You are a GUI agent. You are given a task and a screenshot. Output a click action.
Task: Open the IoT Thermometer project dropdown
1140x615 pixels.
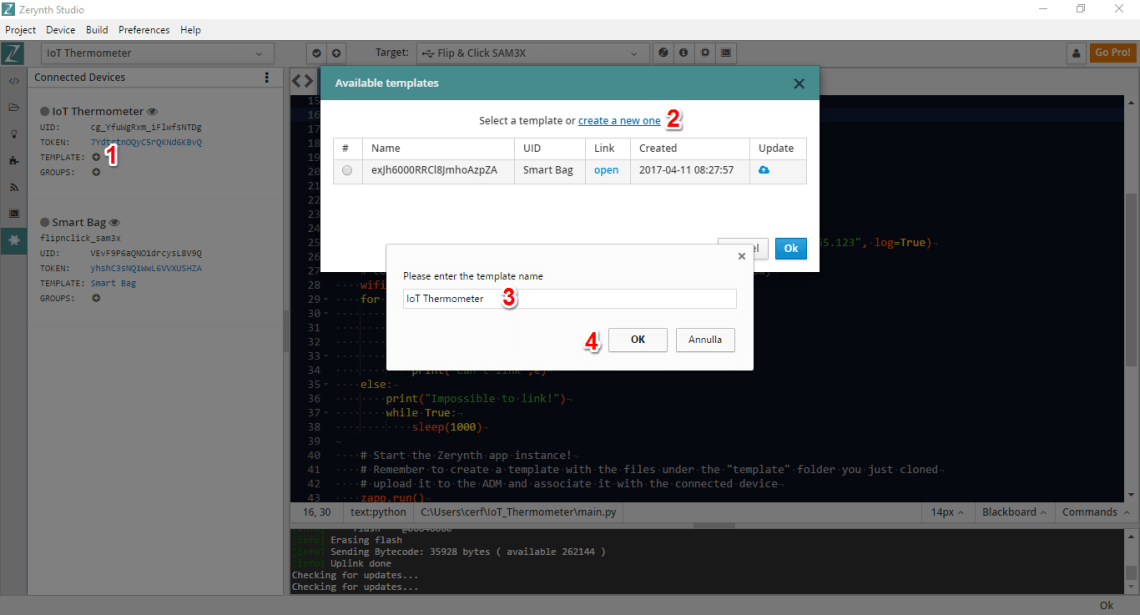(x=155, y=52)
